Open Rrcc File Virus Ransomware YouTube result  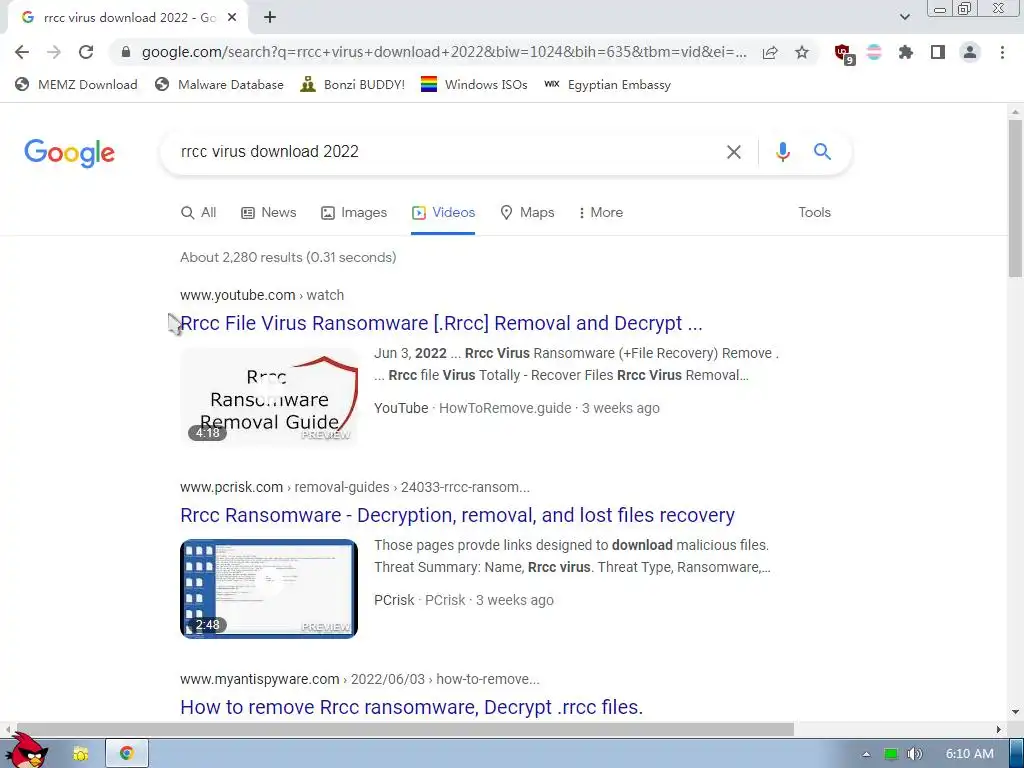click(441, 323)
